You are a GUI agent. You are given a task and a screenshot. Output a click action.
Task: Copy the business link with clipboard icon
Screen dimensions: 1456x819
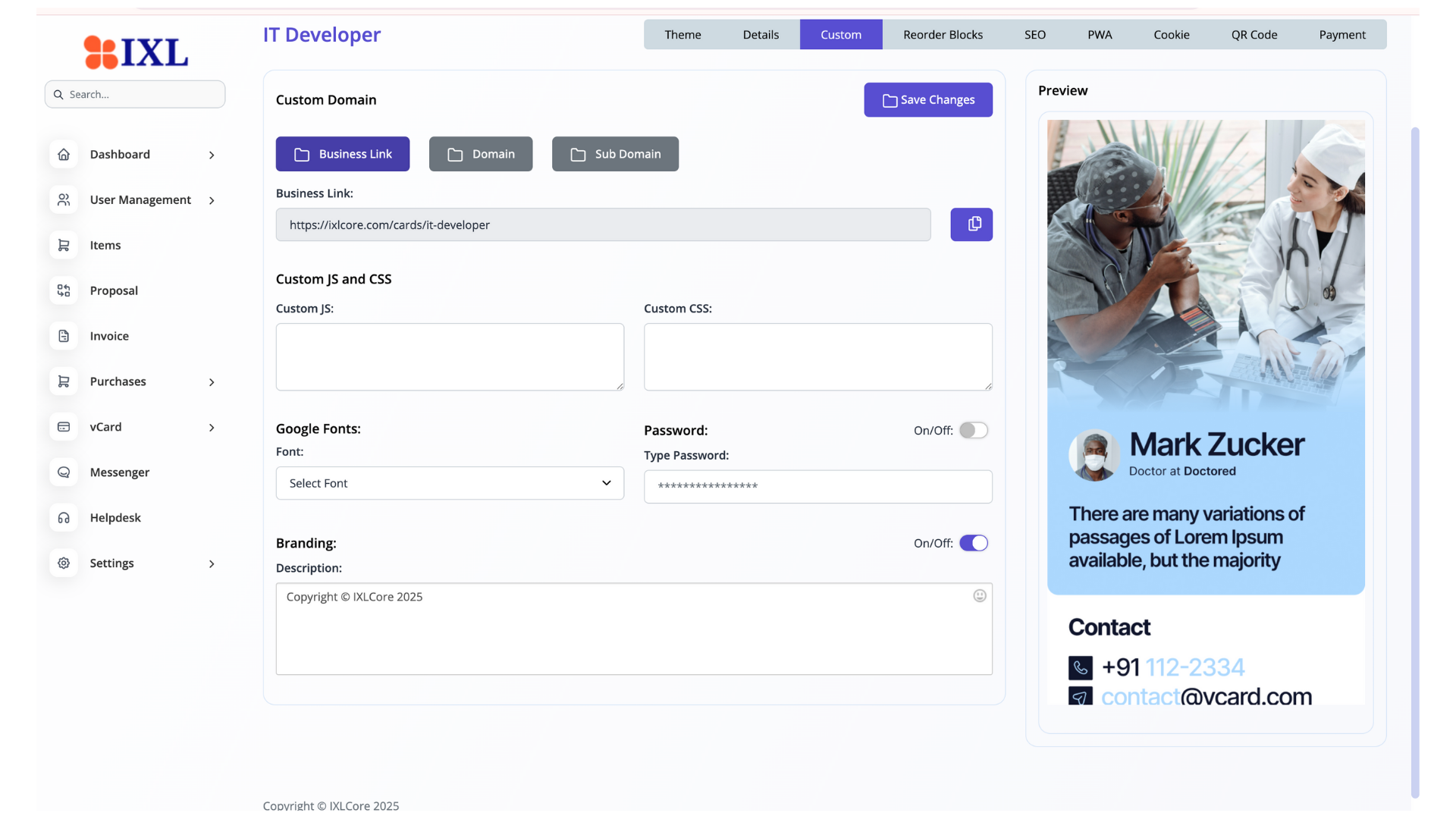click(971, 224)
